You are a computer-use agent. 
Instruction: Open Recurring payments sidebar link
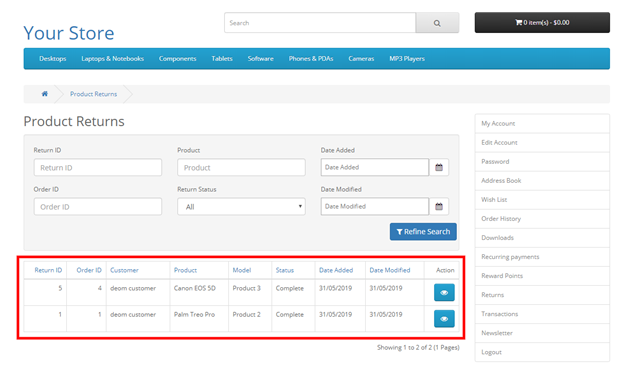tap(542, 257)
